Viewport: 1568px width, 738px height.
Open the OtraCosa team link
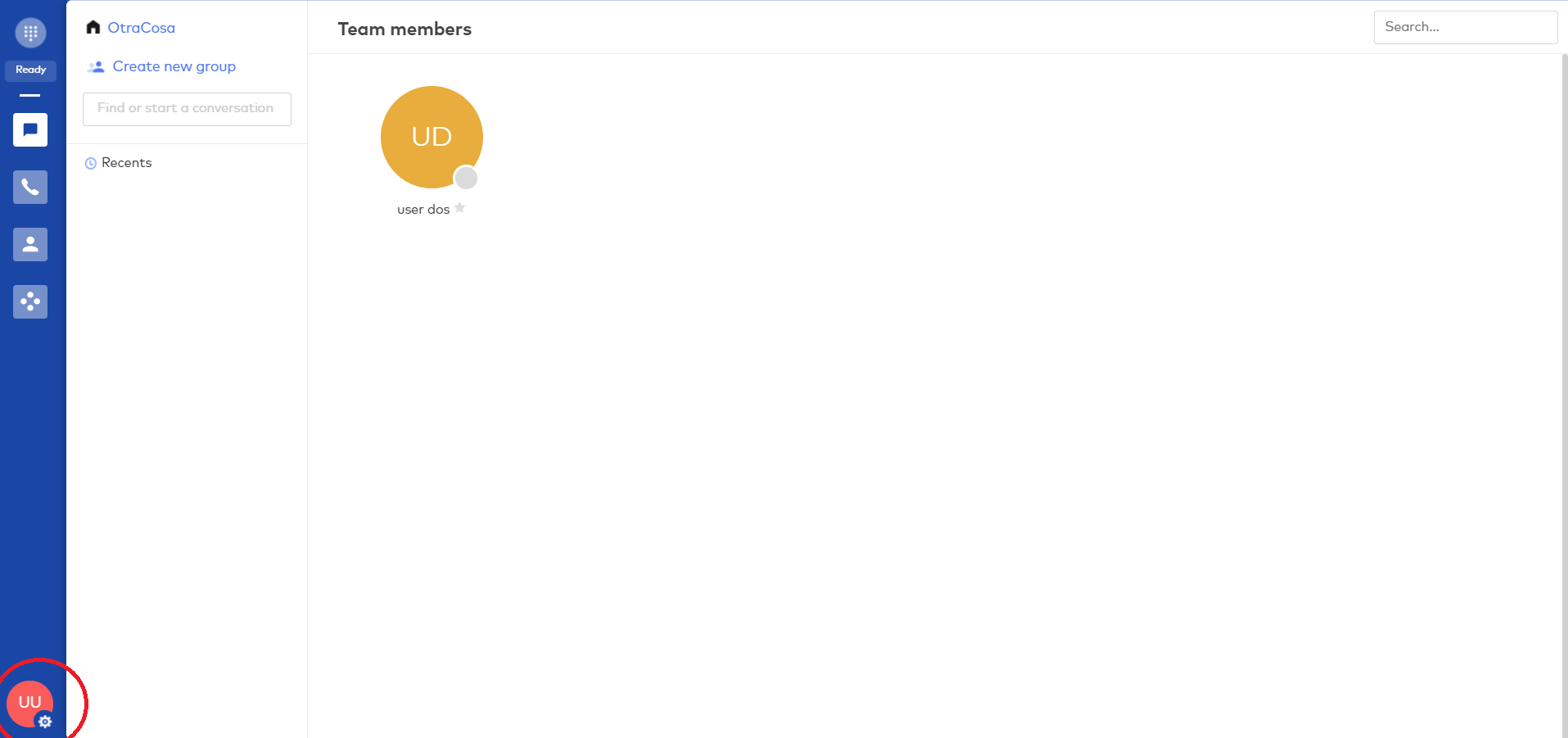(142, 28)
